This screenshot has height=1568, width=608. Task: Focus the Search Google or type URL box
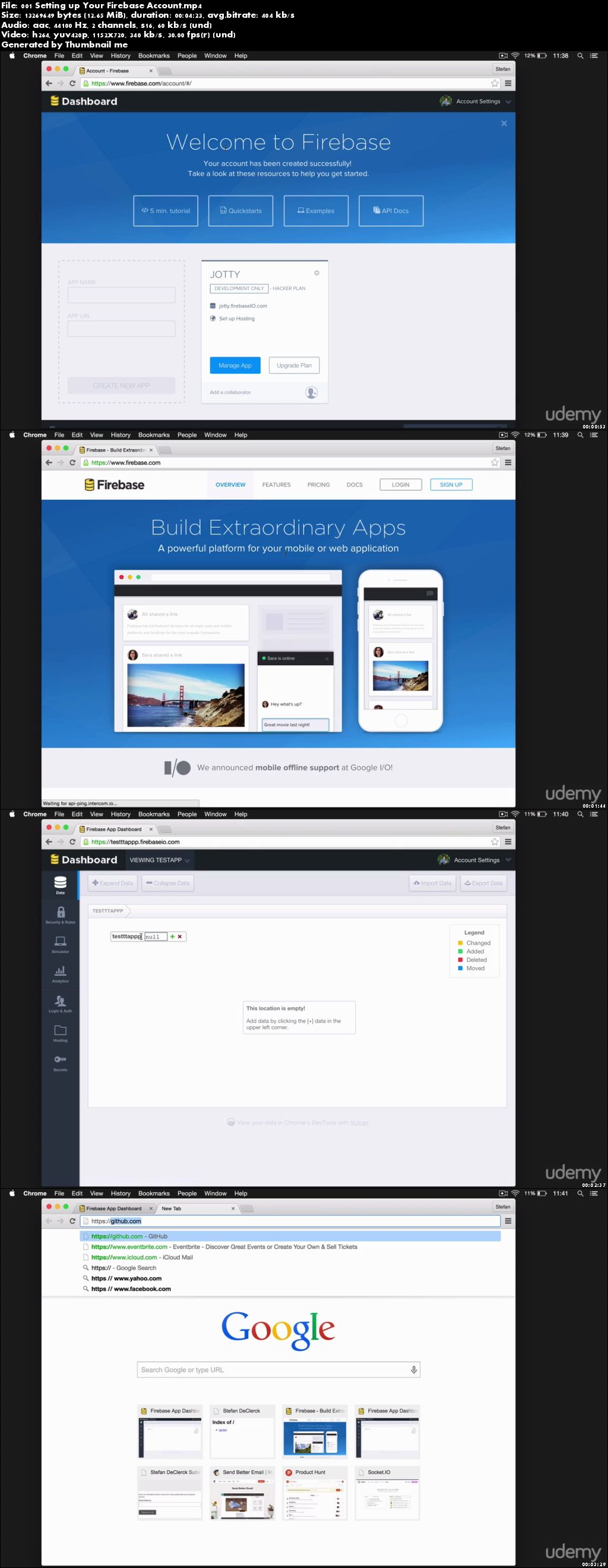pyautogui.click(x=278, y=1370)
